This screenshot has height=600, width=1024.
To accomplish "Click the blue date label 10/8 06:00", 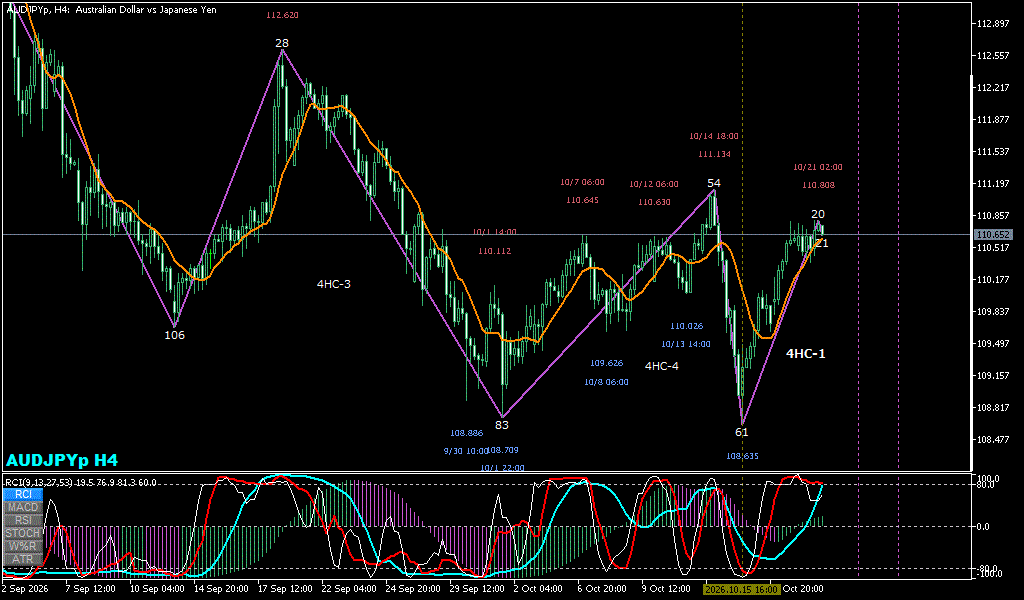I will (x=606, y=382).
